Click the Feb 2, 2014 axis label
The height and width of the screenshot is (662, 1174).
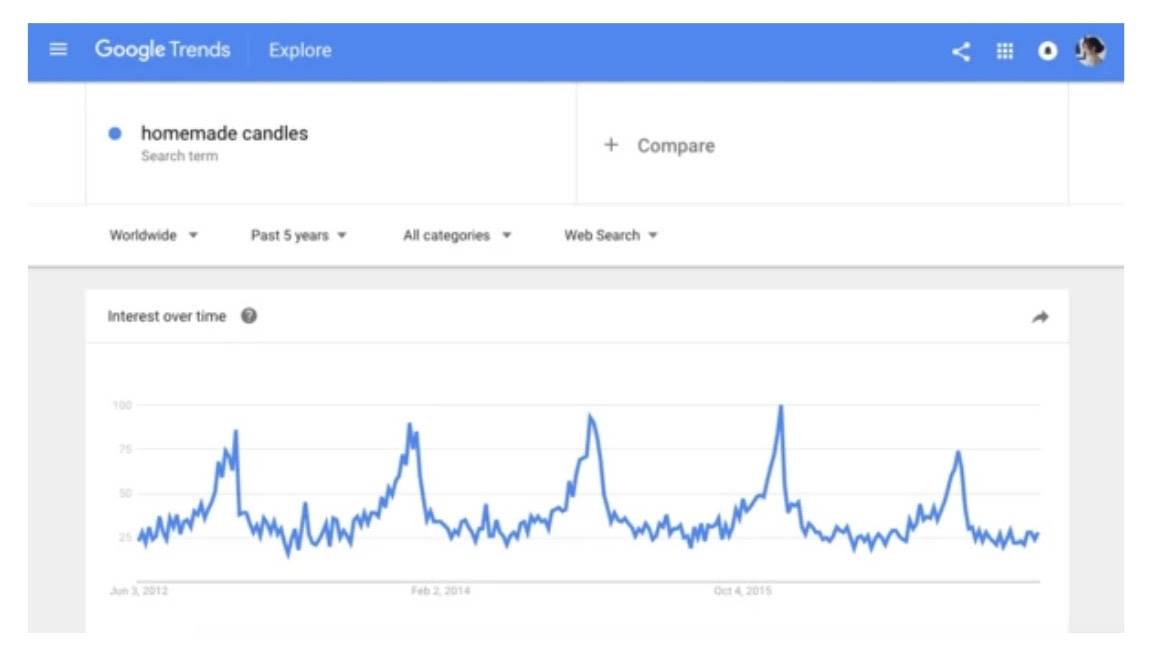click(440, 591)
